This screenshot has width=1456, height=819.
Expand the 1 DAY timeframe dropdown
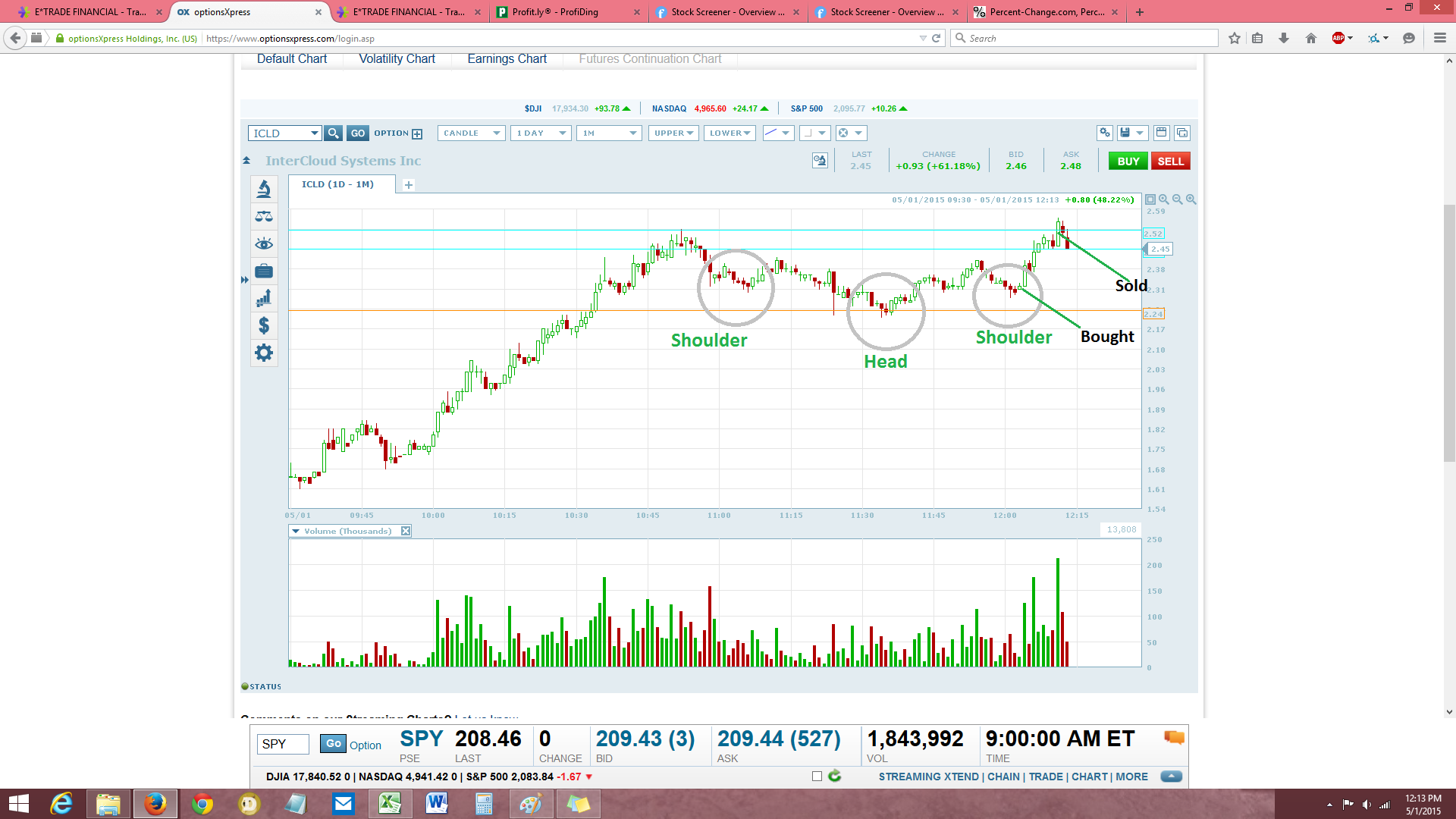click(x=541, y=133)
